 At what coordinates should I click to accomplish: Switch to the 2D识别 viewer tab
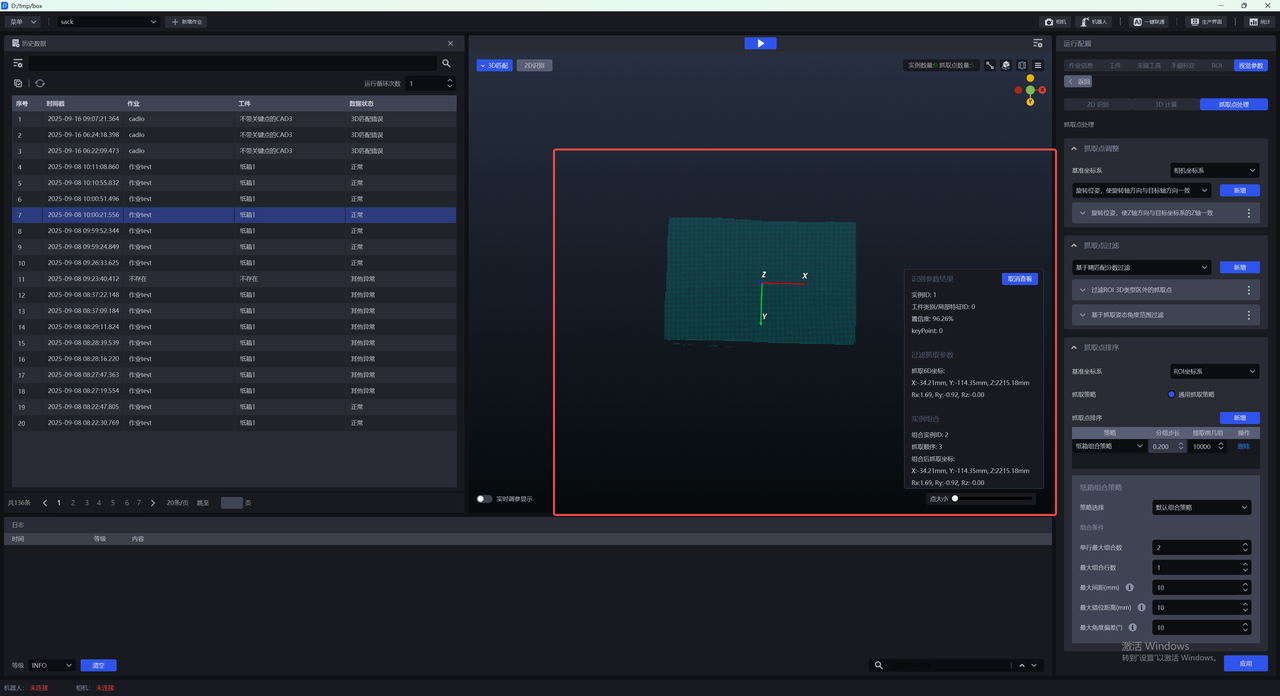tap(535, 66)
